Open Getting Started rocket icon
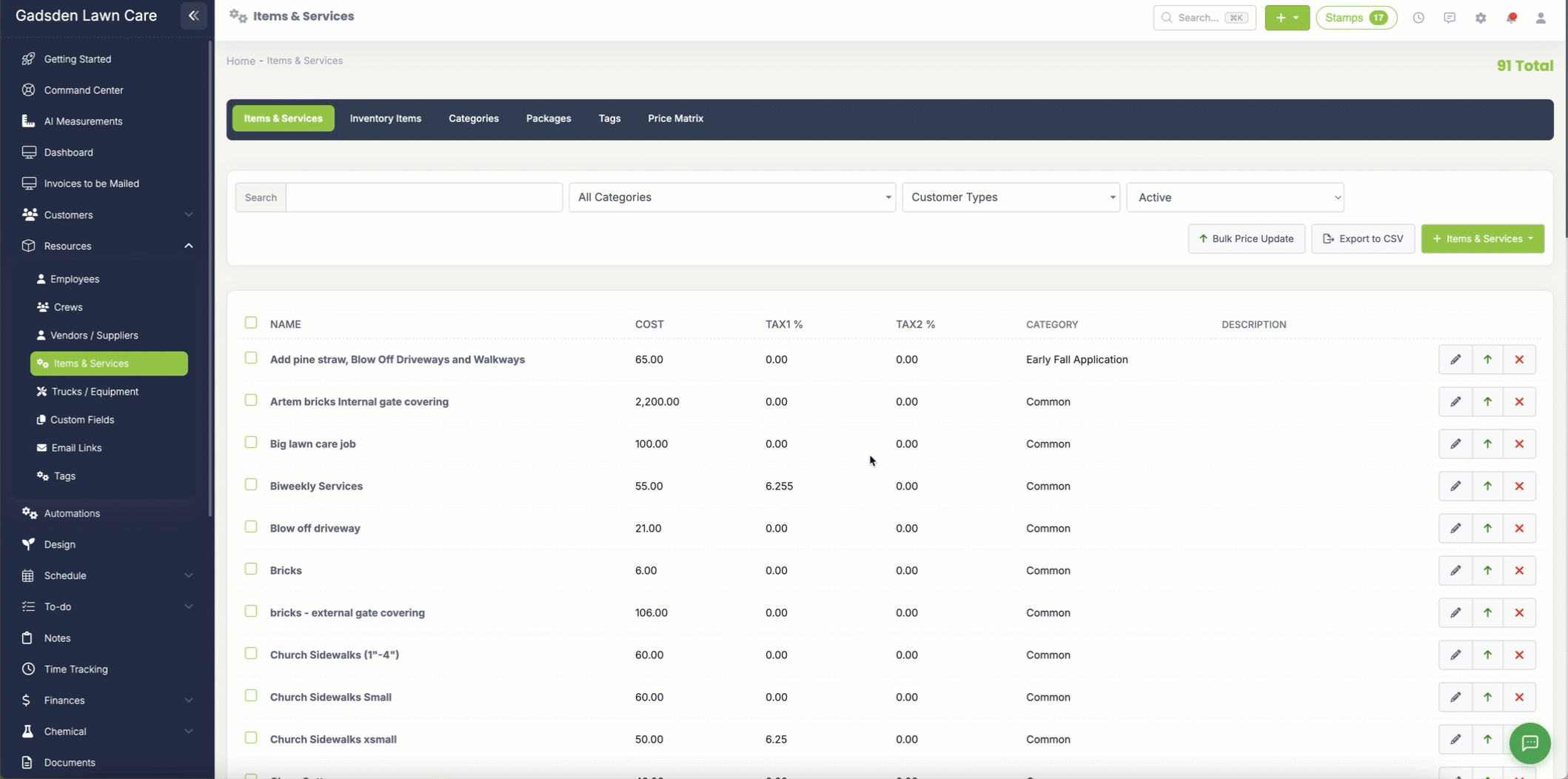Screen dimensions: 1568x779 click(x=28, y=58)
